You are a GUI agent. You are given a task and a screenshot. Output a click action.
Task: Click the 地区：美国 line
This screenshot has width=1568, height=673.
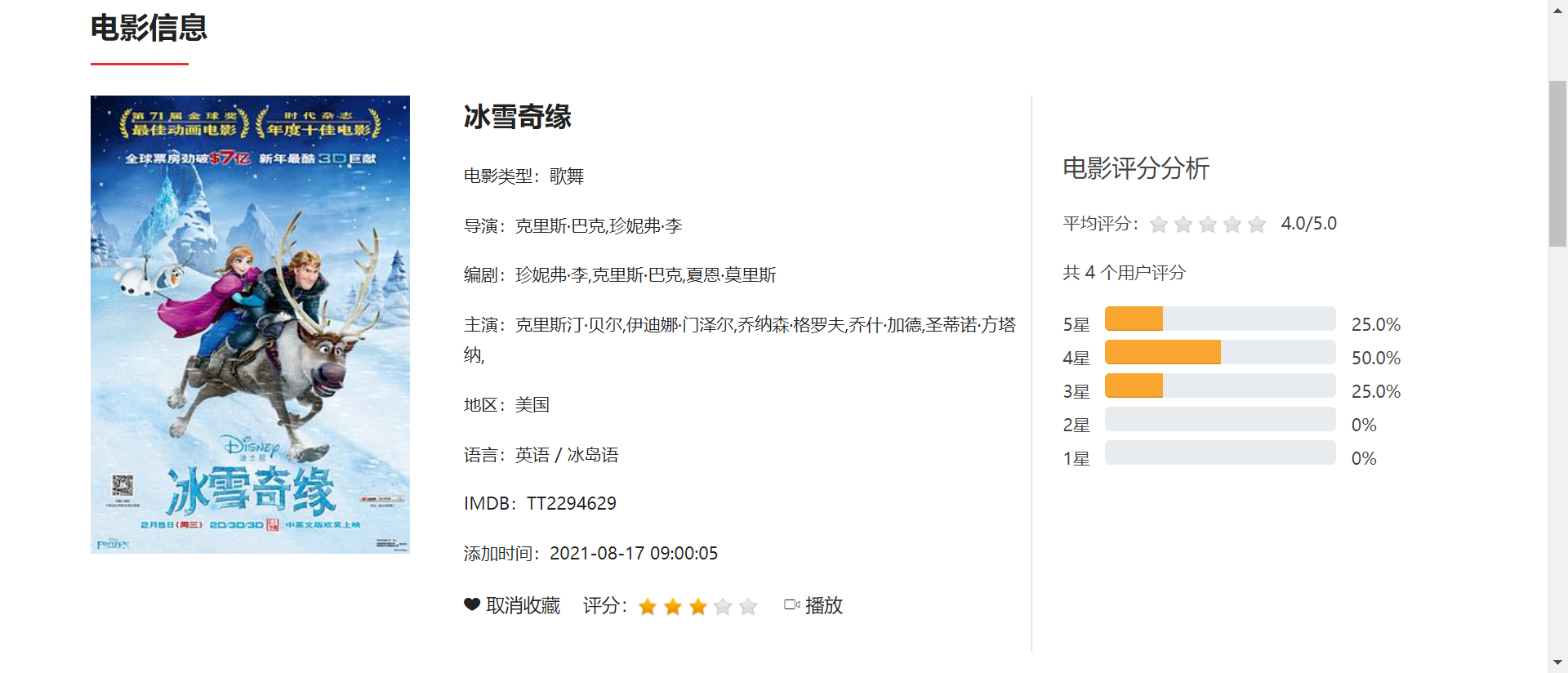pyautogui.click(x=506, y=405)
